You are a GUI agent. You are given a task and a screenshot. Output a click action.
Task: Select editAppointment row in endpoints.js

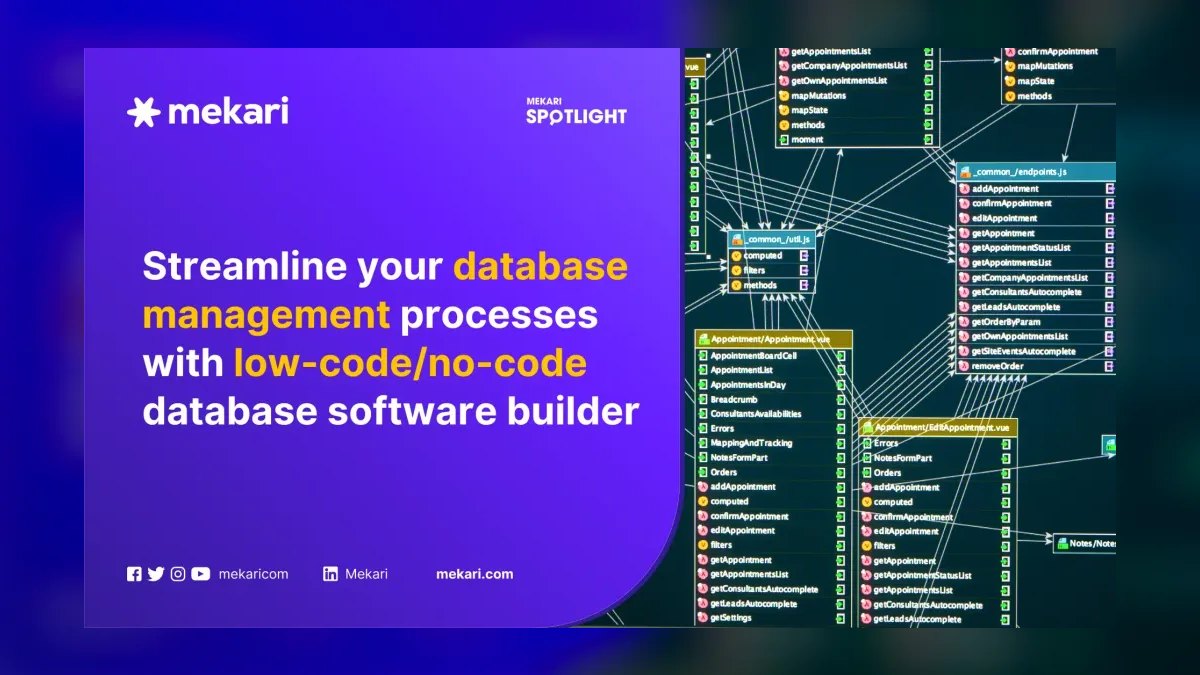(x=1036, y=218)
